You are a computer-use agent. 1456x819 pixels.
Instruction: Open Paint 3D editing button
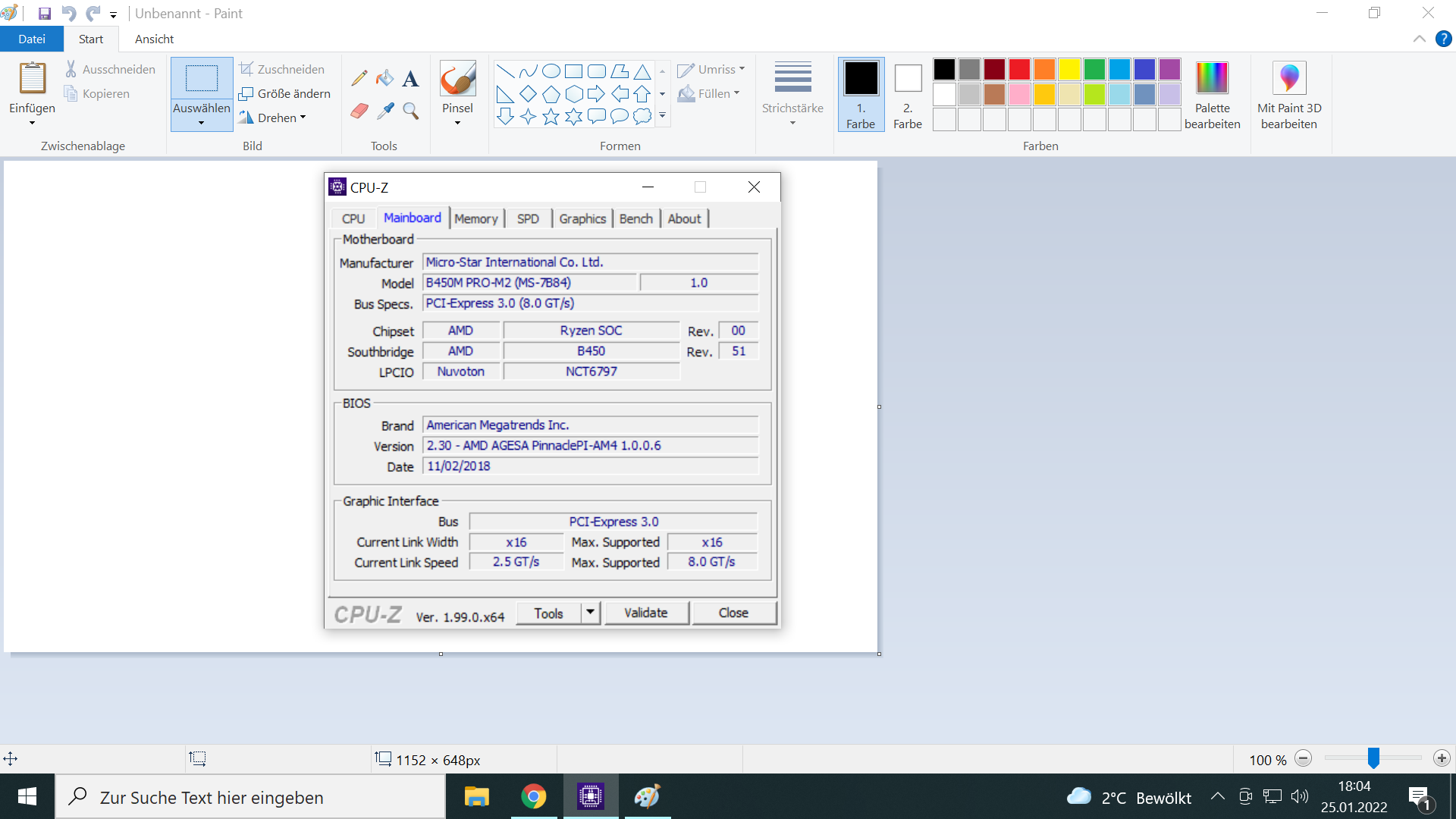tap(1288, 94)
